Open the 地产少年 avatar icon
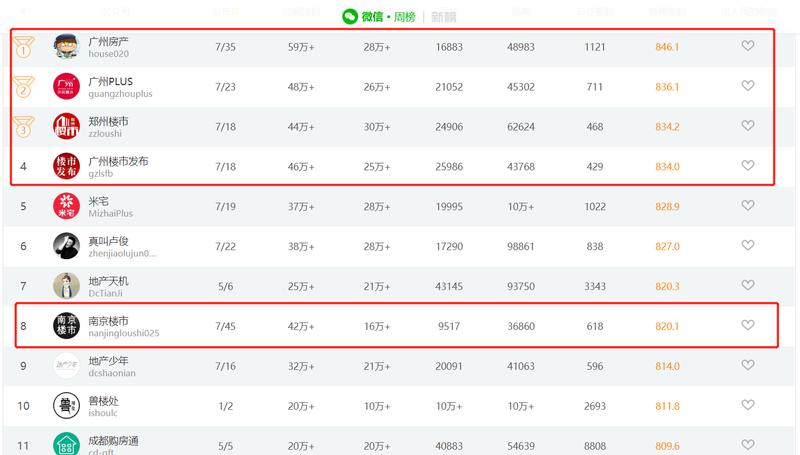The height and width of the screenshot is (455, 800). coord(66,366)
